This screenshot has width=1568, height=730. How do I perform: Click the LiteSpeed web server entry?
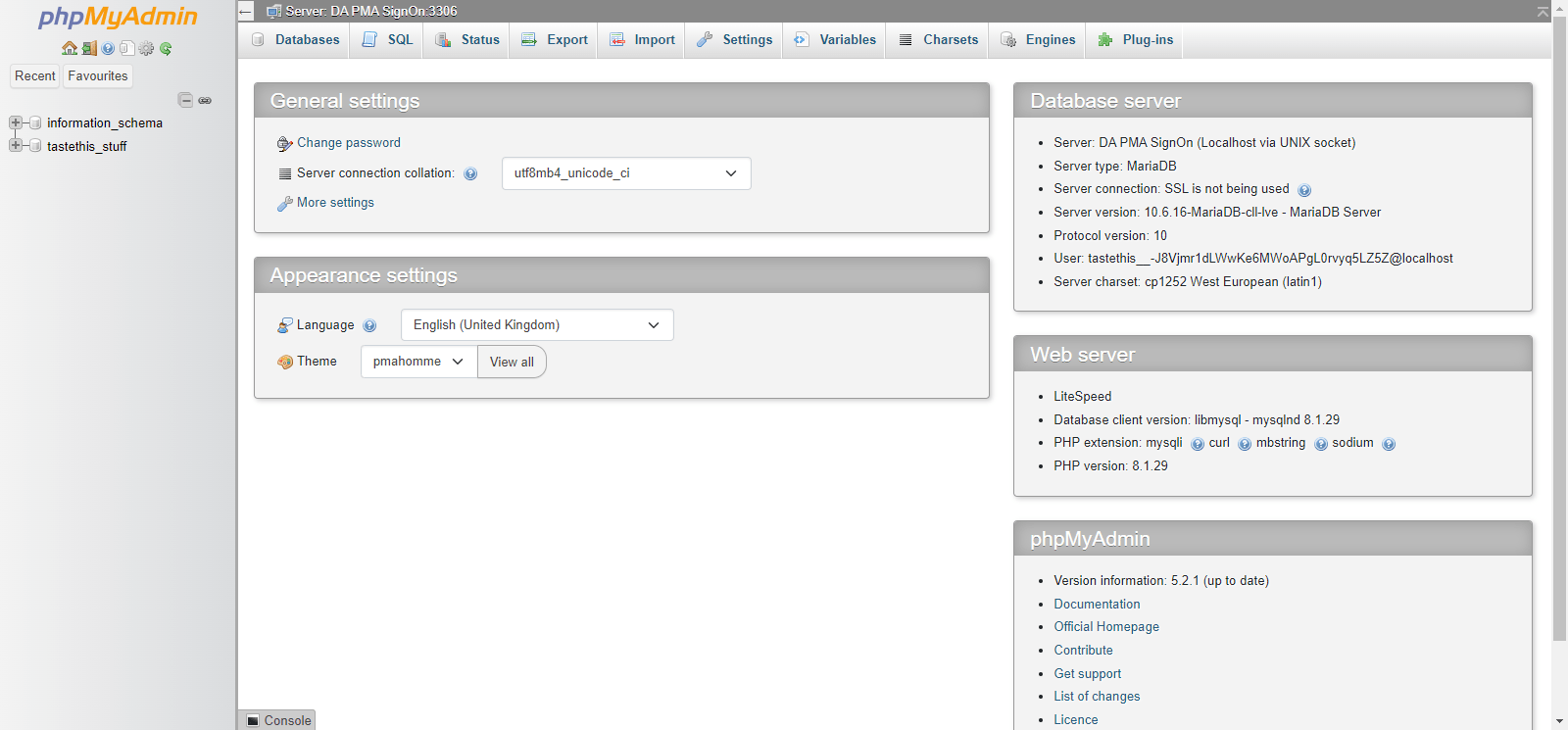1082,397
